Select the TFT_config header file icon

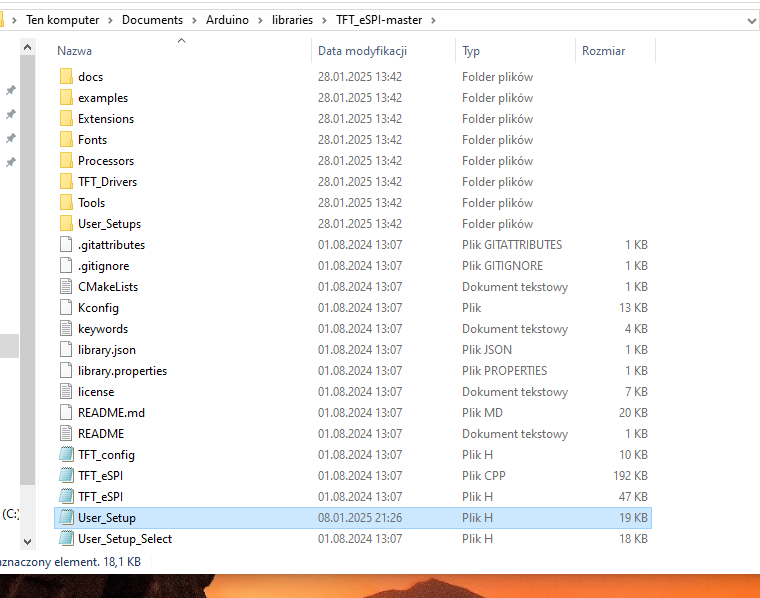[66, 455]
